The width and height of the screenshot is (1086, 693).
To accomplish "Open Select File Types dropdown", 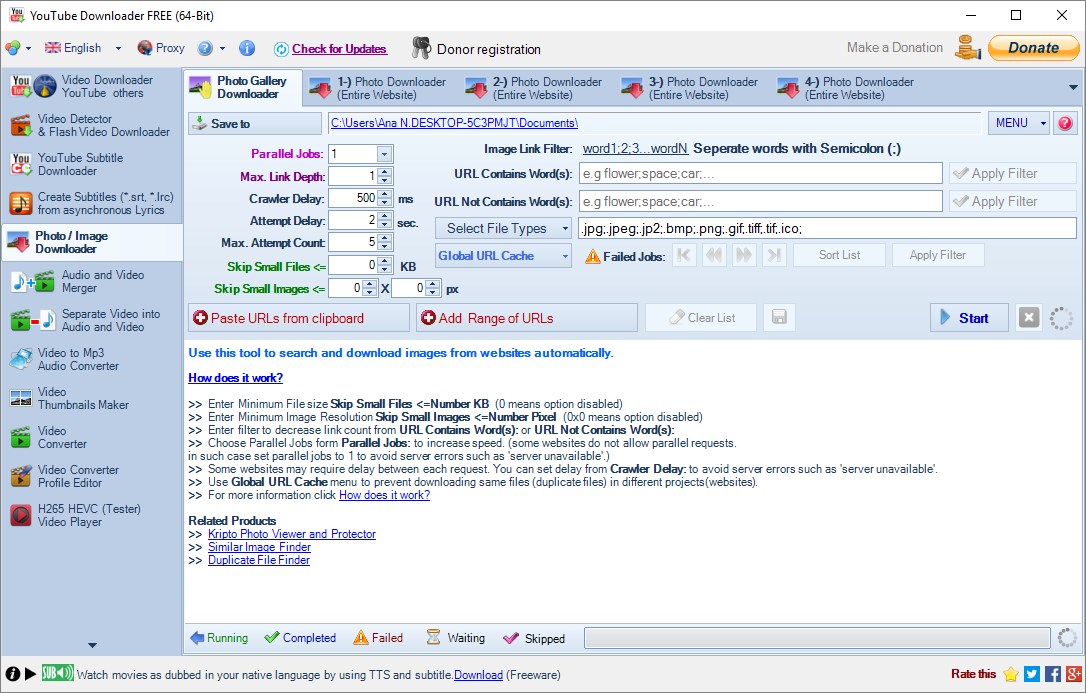I will coord(503,228).
